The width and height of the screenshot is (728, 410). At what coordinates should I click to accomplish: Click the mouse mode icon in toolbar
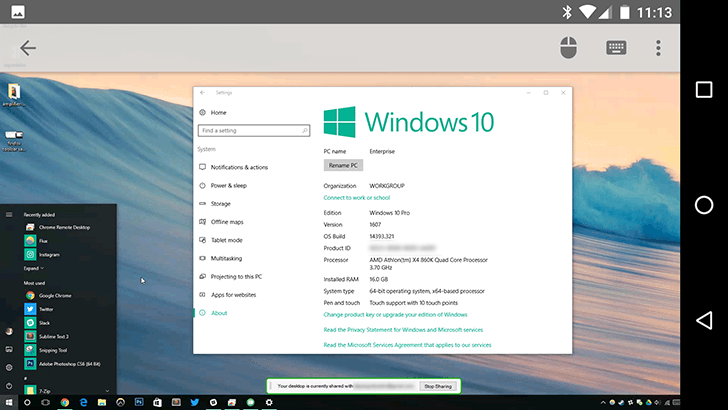tap(569, 48)
